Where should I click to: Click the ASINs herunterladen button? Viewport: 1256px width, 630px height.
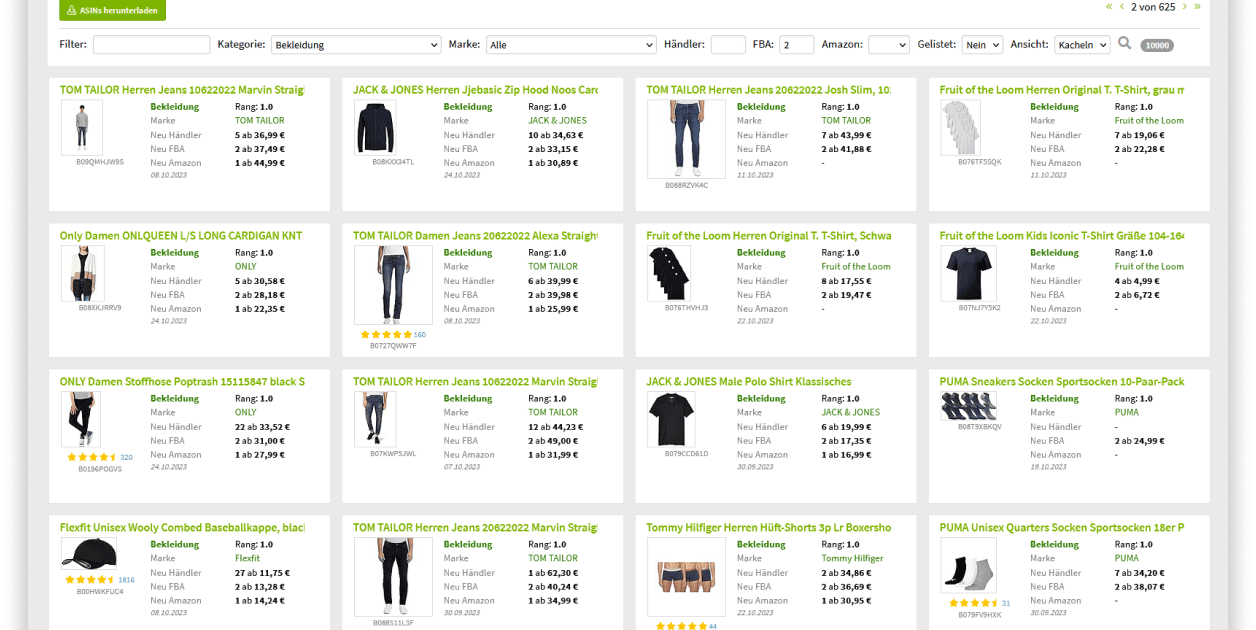pos(113,10)
